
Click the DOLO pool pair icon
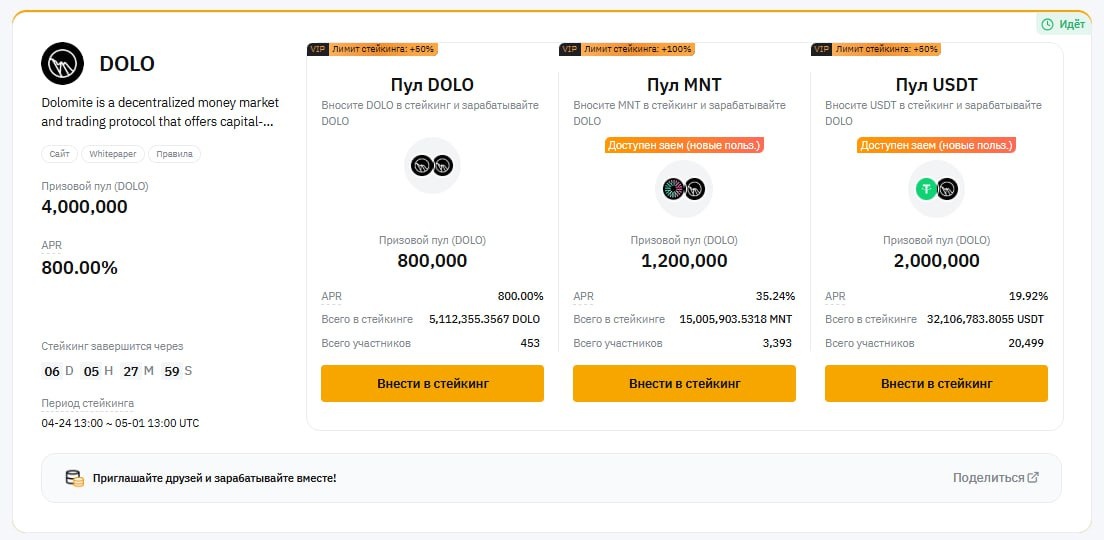(432, 166)
